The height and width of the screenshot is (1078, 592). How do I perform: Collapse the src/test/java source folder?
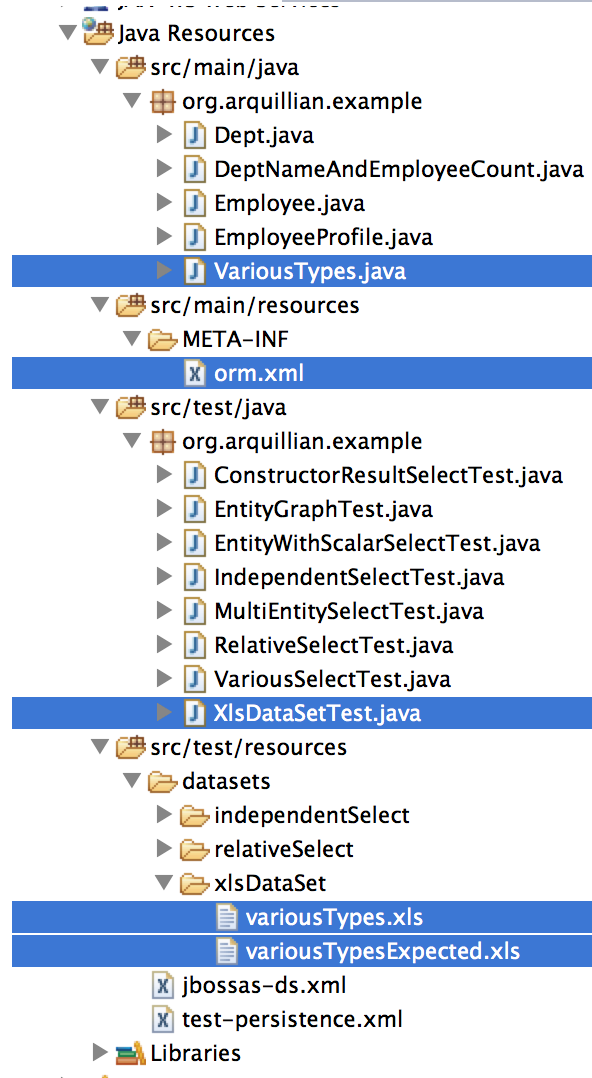100,407
